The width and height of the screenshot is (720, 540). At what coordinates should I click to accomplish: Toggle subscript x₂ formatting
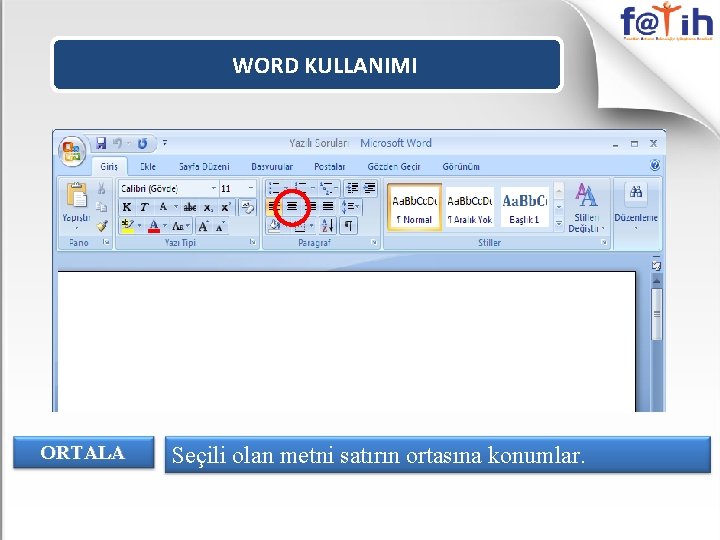point(208,208)
